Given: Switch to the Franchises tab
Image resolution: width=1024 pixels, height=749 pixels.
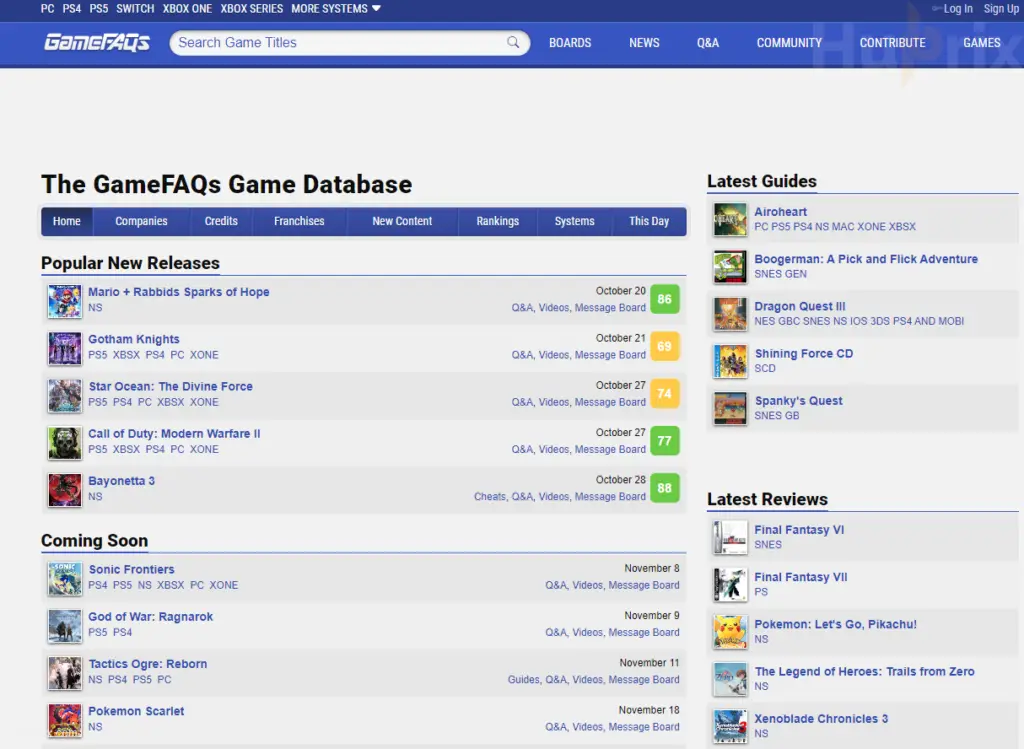Looking at the screenshot, I should [299, 221].
